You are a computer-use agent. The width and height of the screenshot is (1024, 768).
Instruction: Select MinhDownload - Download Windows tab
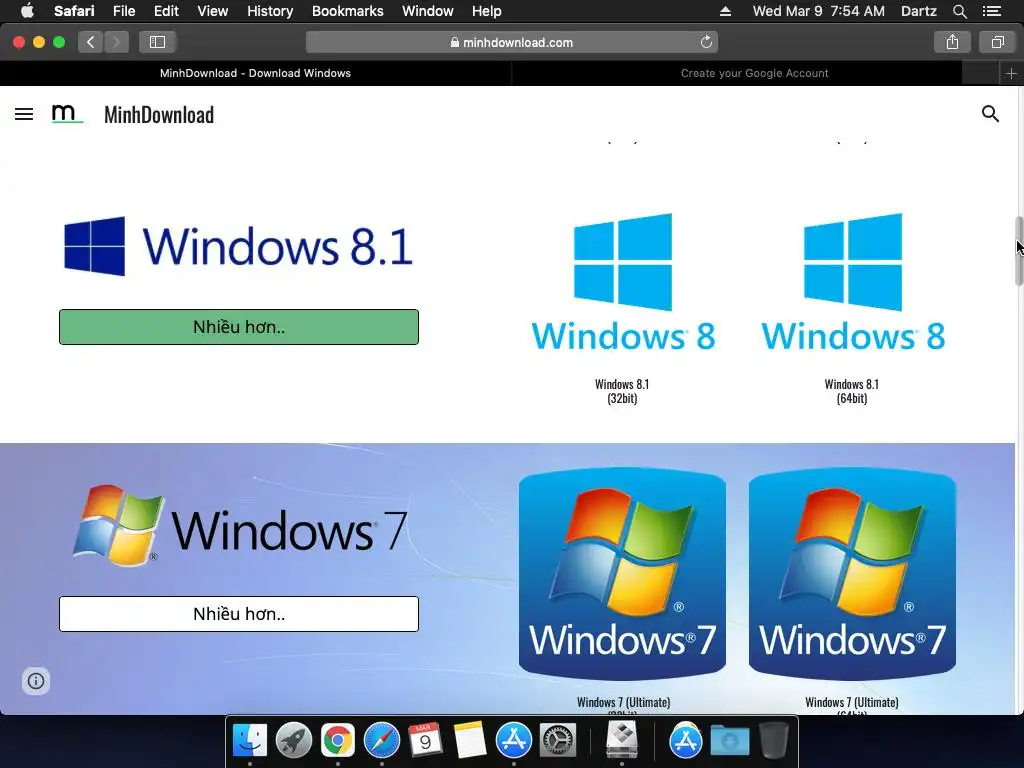click(x=255, y=74)
